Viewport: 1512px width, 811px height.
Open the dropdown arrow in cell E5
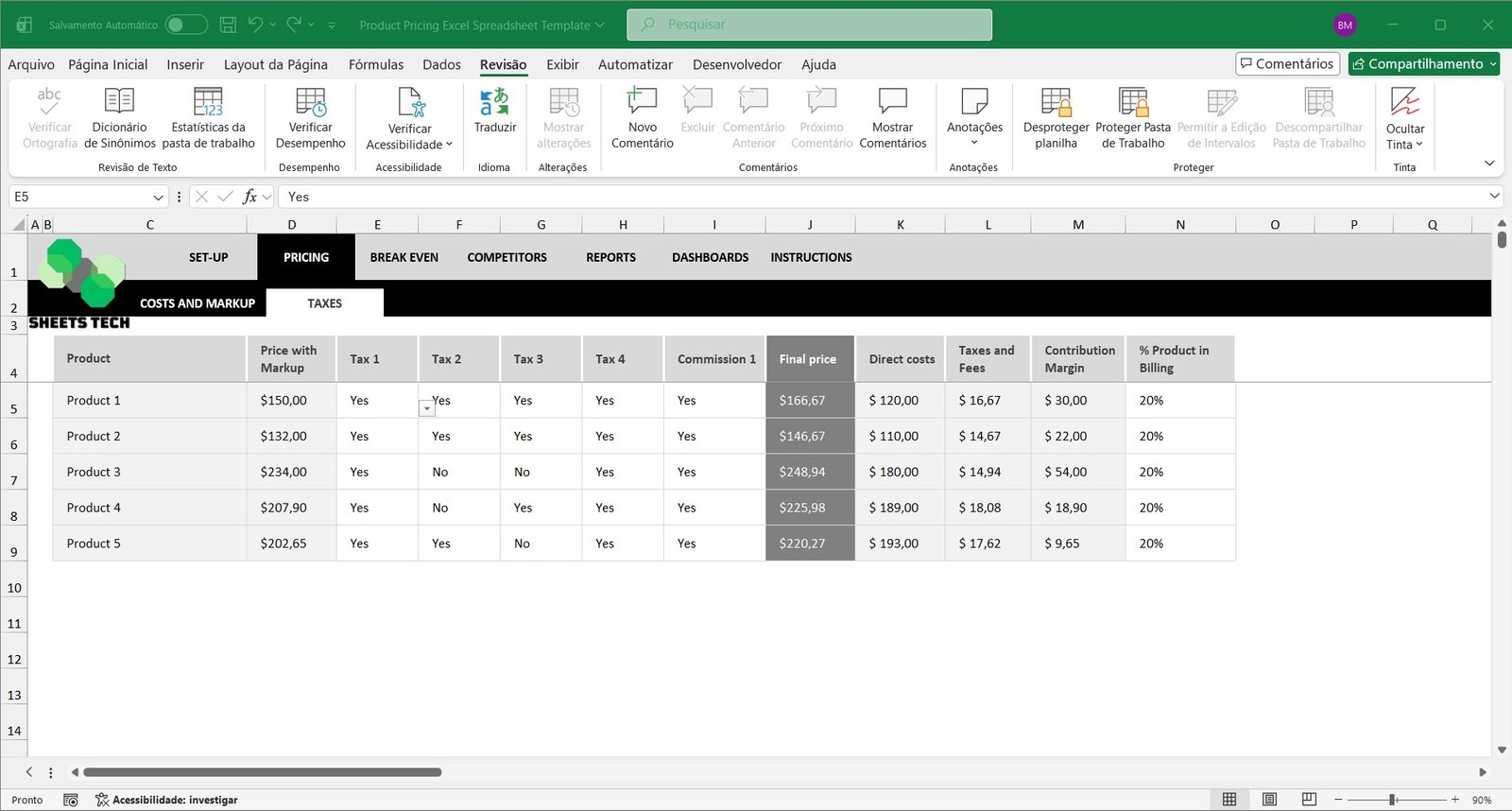[427, 408]
